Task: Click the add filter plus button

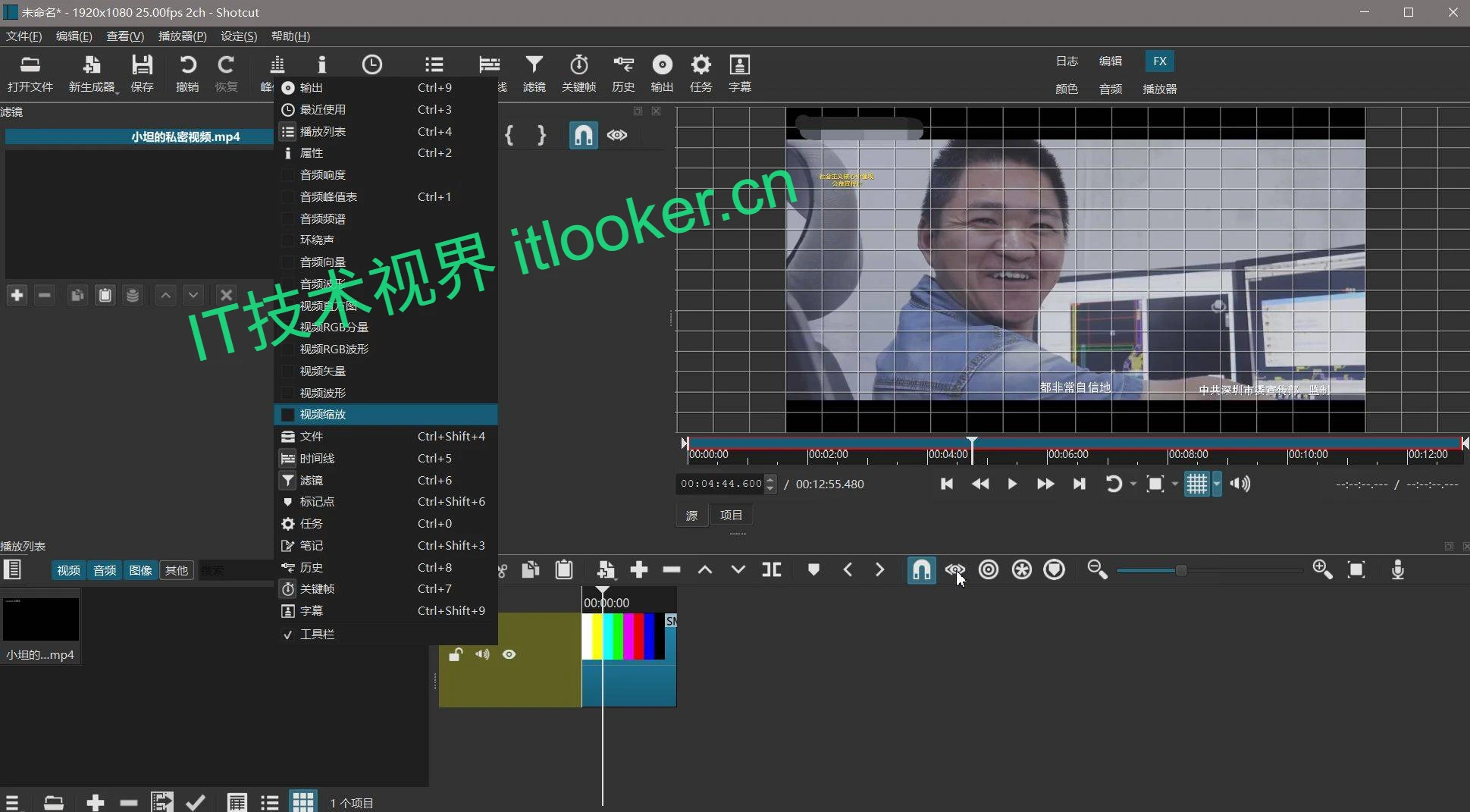Action: pos(17,295)
